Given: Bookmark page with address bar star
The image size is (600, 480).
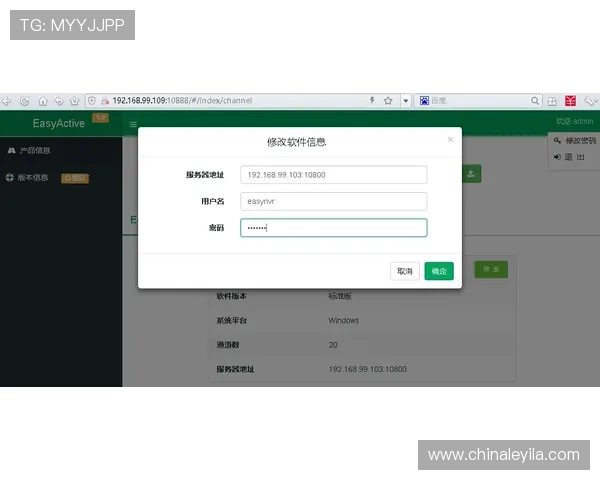Looking at the screenshot, I should (x=388, y=101).
